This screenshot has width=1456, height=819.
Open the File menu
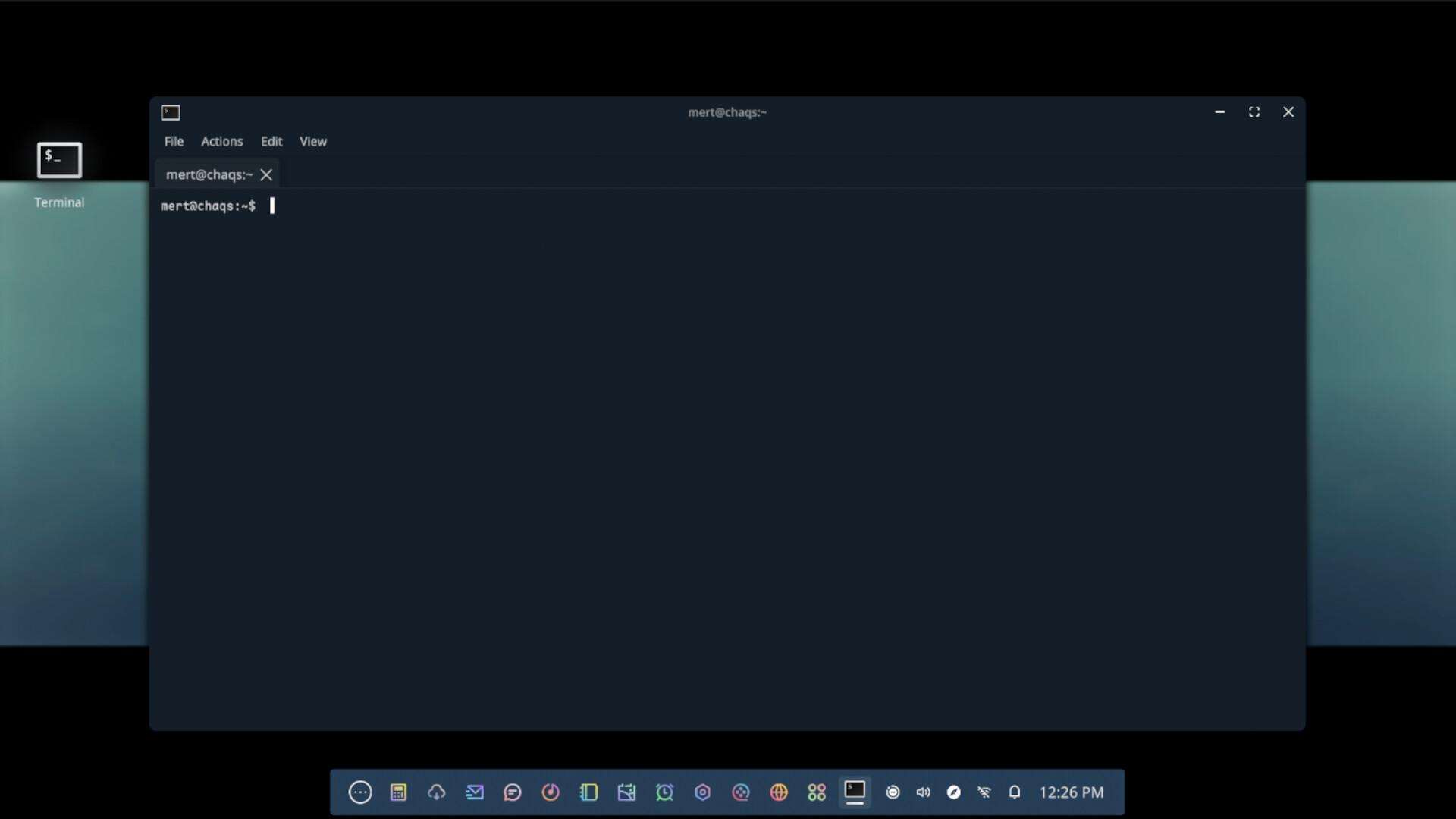[174, 141]
